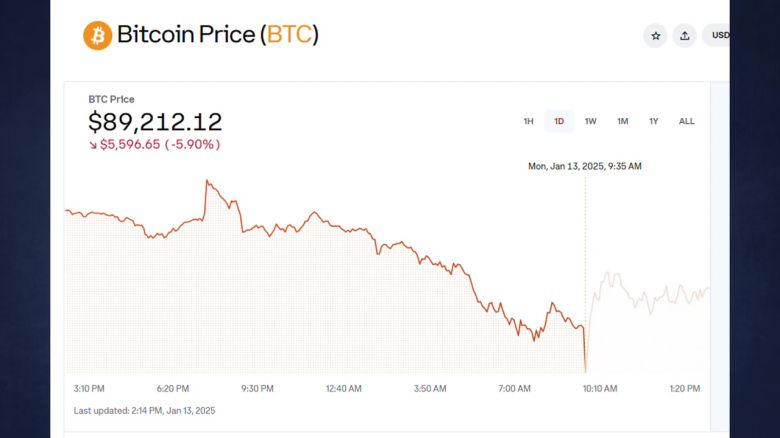Screen dimensions: 780x438
Task: Click the Jan 13, 9:35 AM tooltip
Action: [x=585, y=166]
